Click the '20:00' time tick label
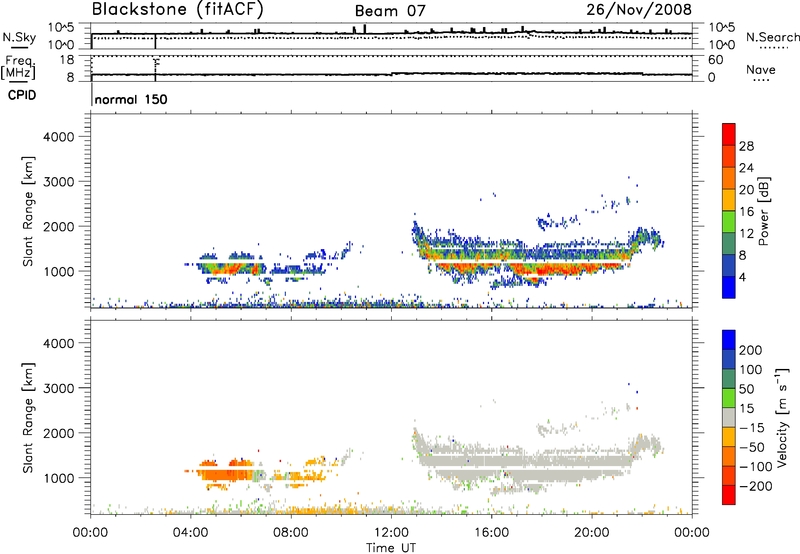 (591, 533)
